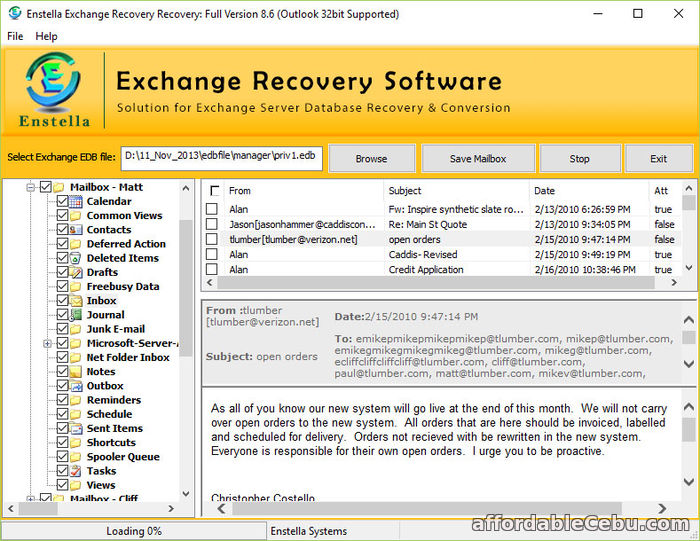Image resolution: width=700 pixels, height=541 pixels.
Task: Click the Exit button
Action: pyautogui.click(x=658, y=158)
